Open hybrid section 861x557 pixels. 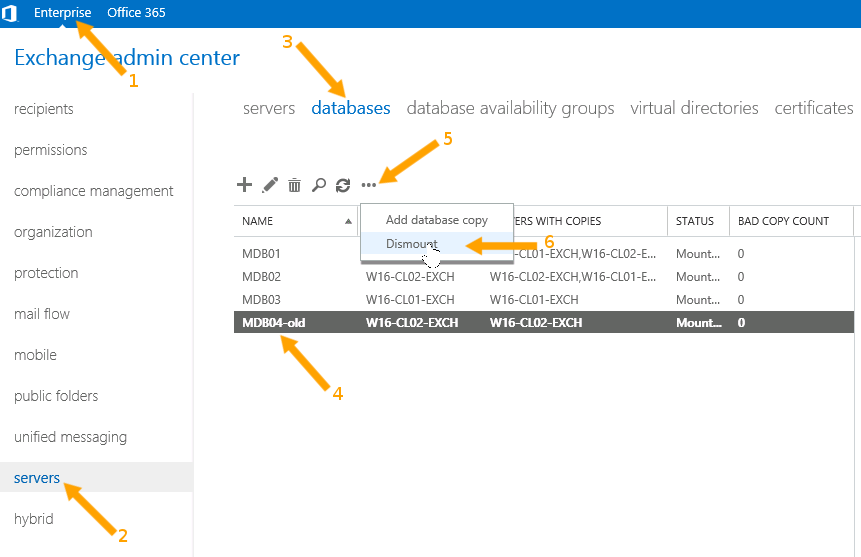coord(33,519)
